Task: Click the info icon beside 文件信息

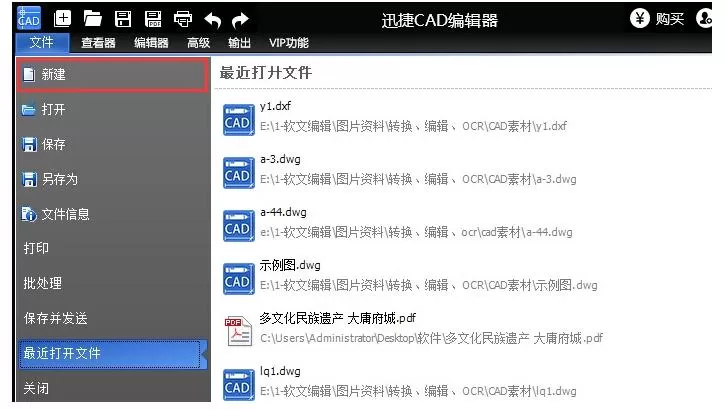Action: click(29, 214)
